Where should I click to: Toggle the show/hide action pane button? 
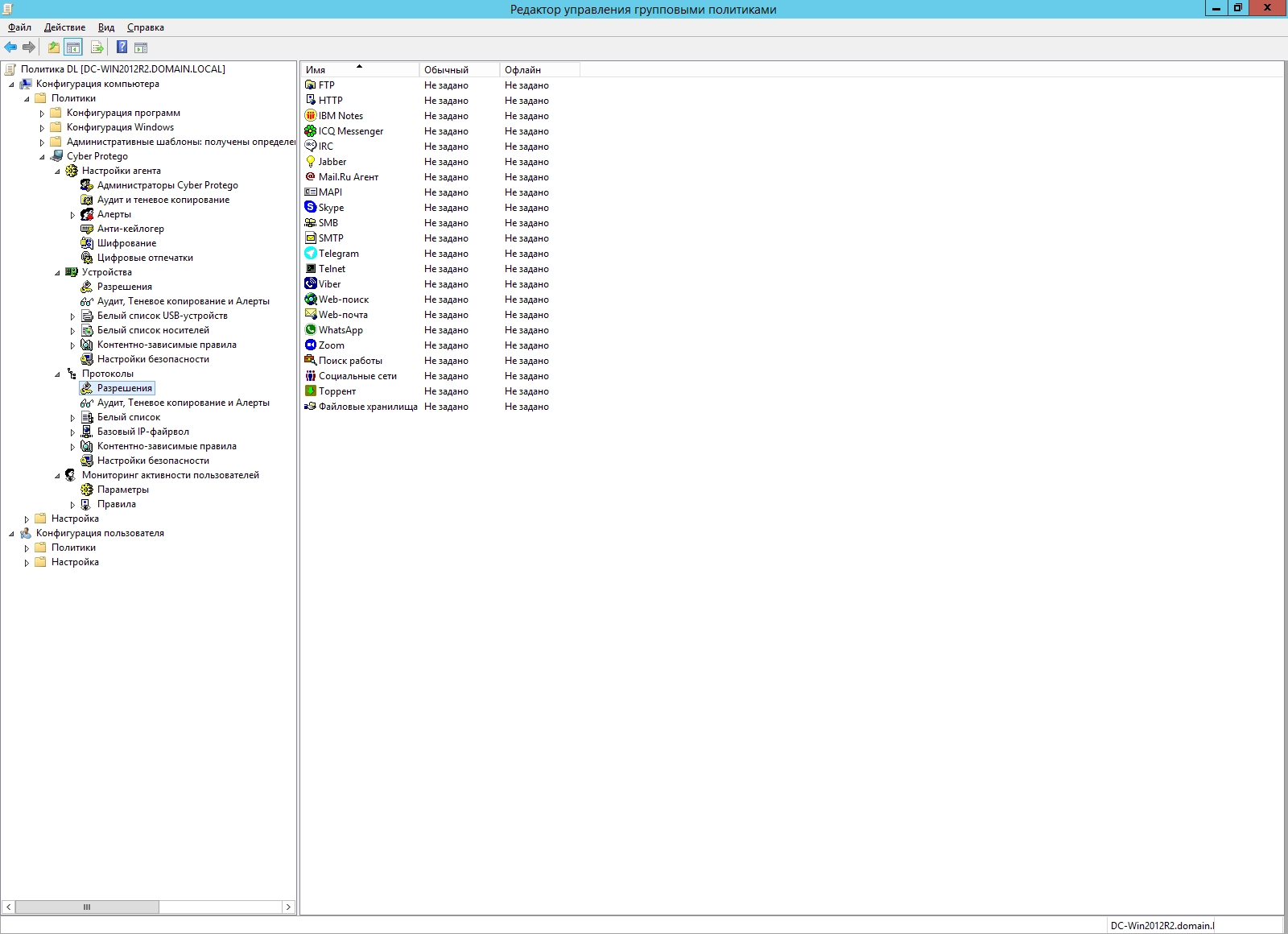(141, 48)
